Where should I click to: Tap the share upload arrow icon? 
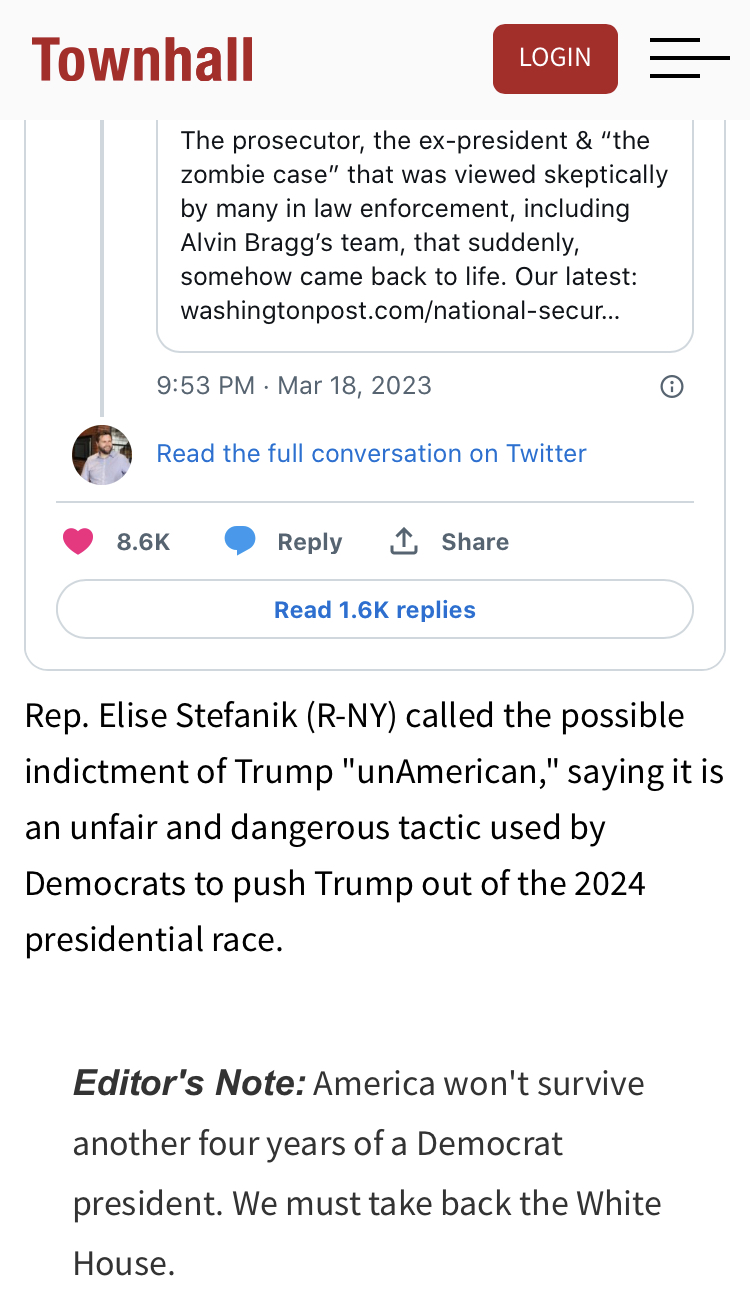(403, 542)
